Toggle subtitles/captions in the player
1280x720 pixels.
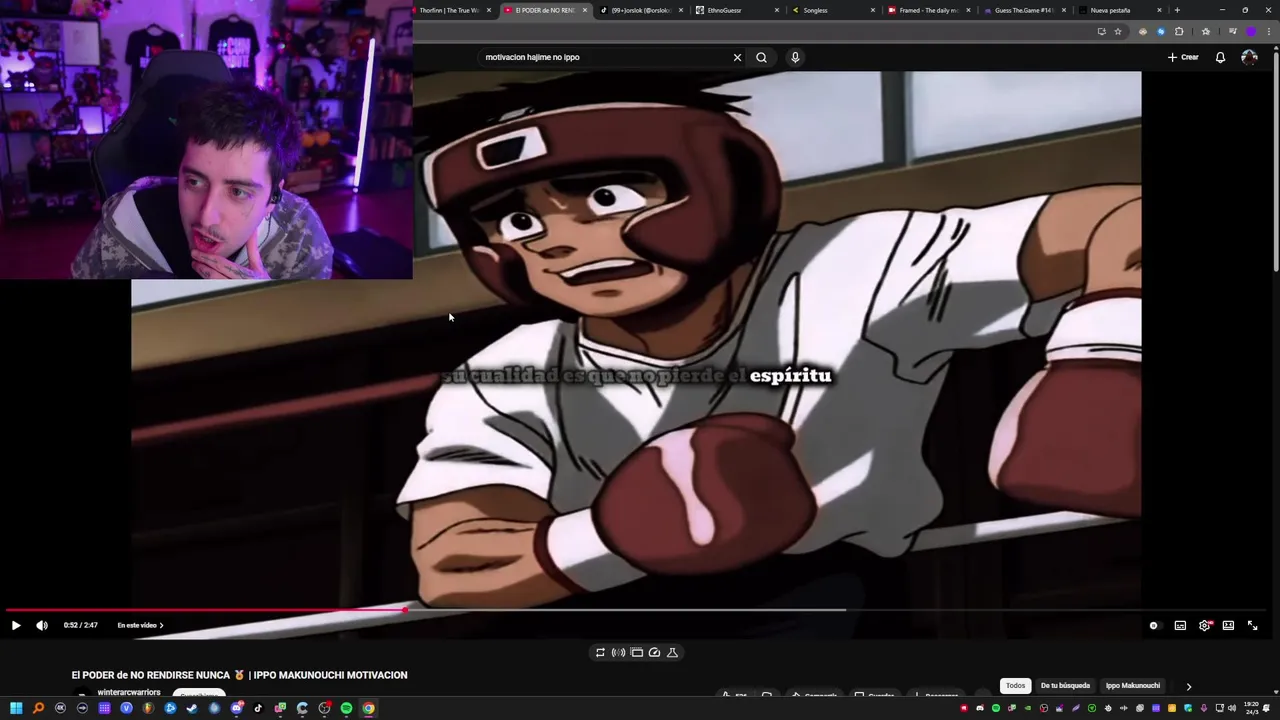(x=1180, y=625)
